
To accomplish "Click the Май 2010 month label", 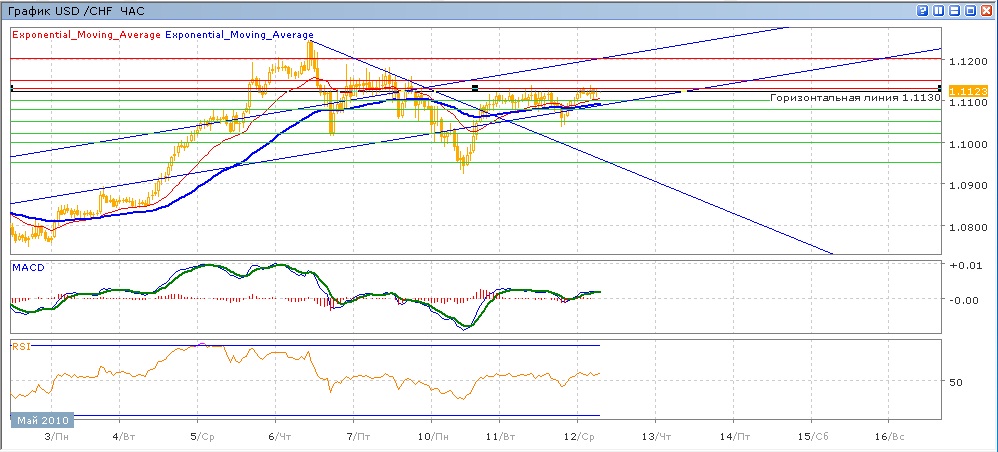I will point(37,420).
